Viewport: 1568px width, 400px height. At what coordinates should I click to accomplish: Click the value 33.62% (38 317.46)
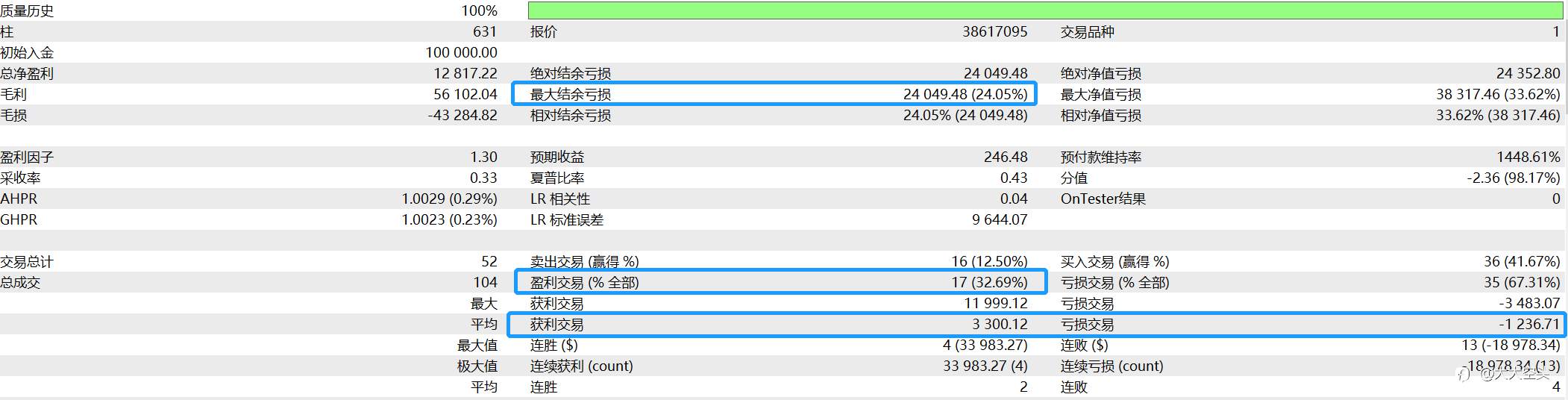point(1498,115)
